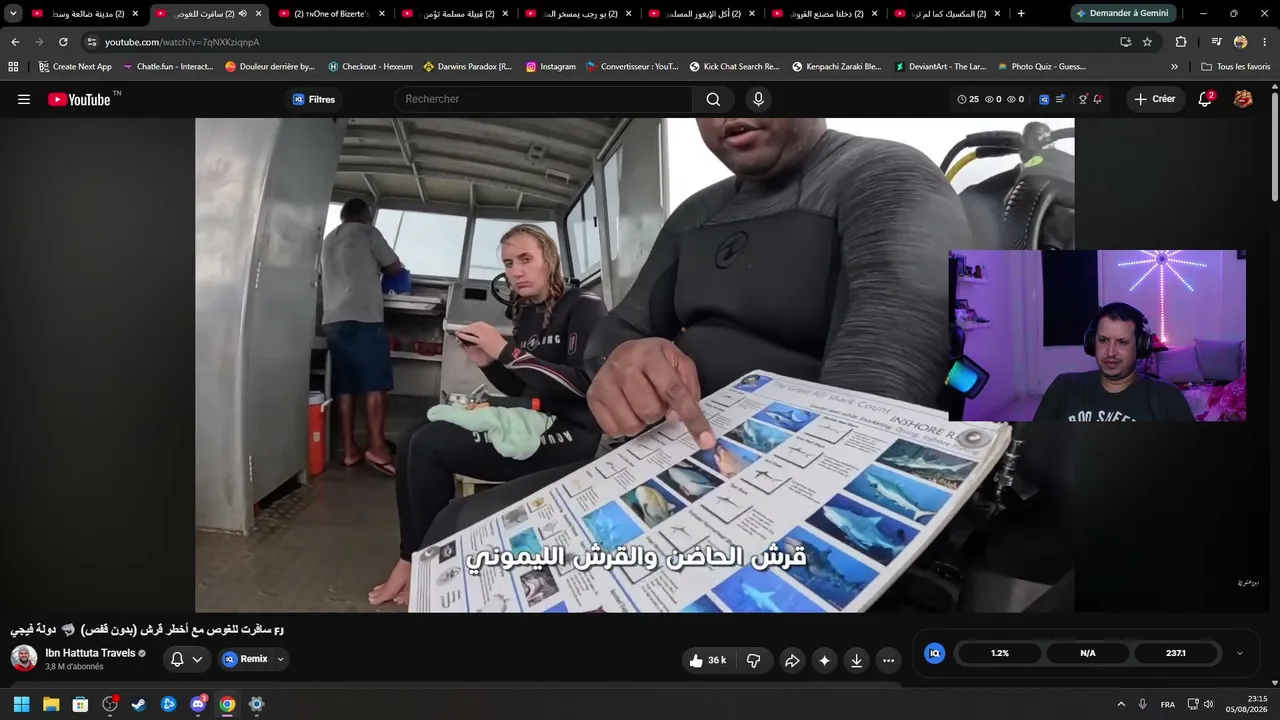Show hidden system tray icons

click(1121, 704)
